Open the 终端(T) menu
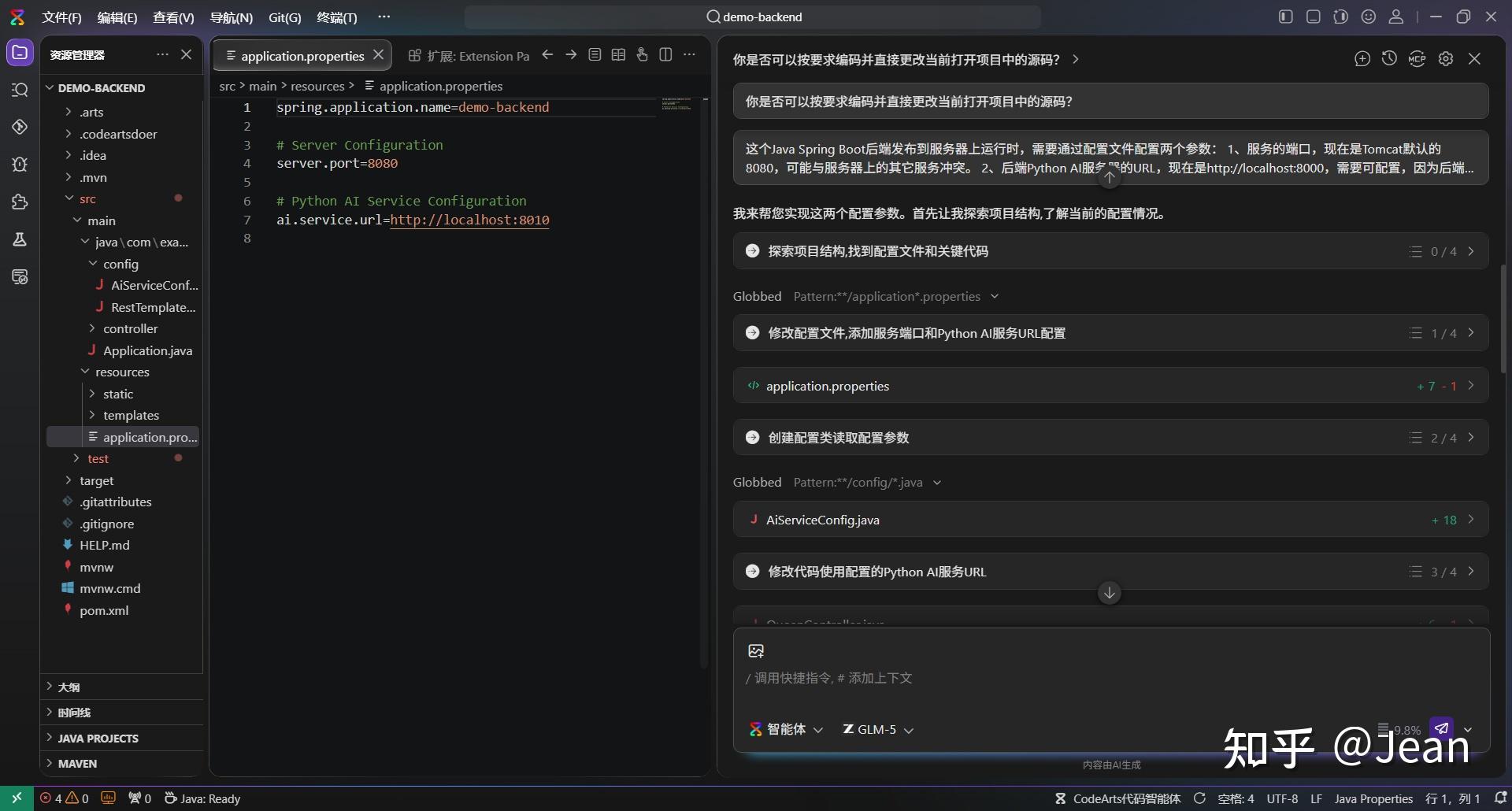This screenshot has width=1512, height=811. coord(336,17)
